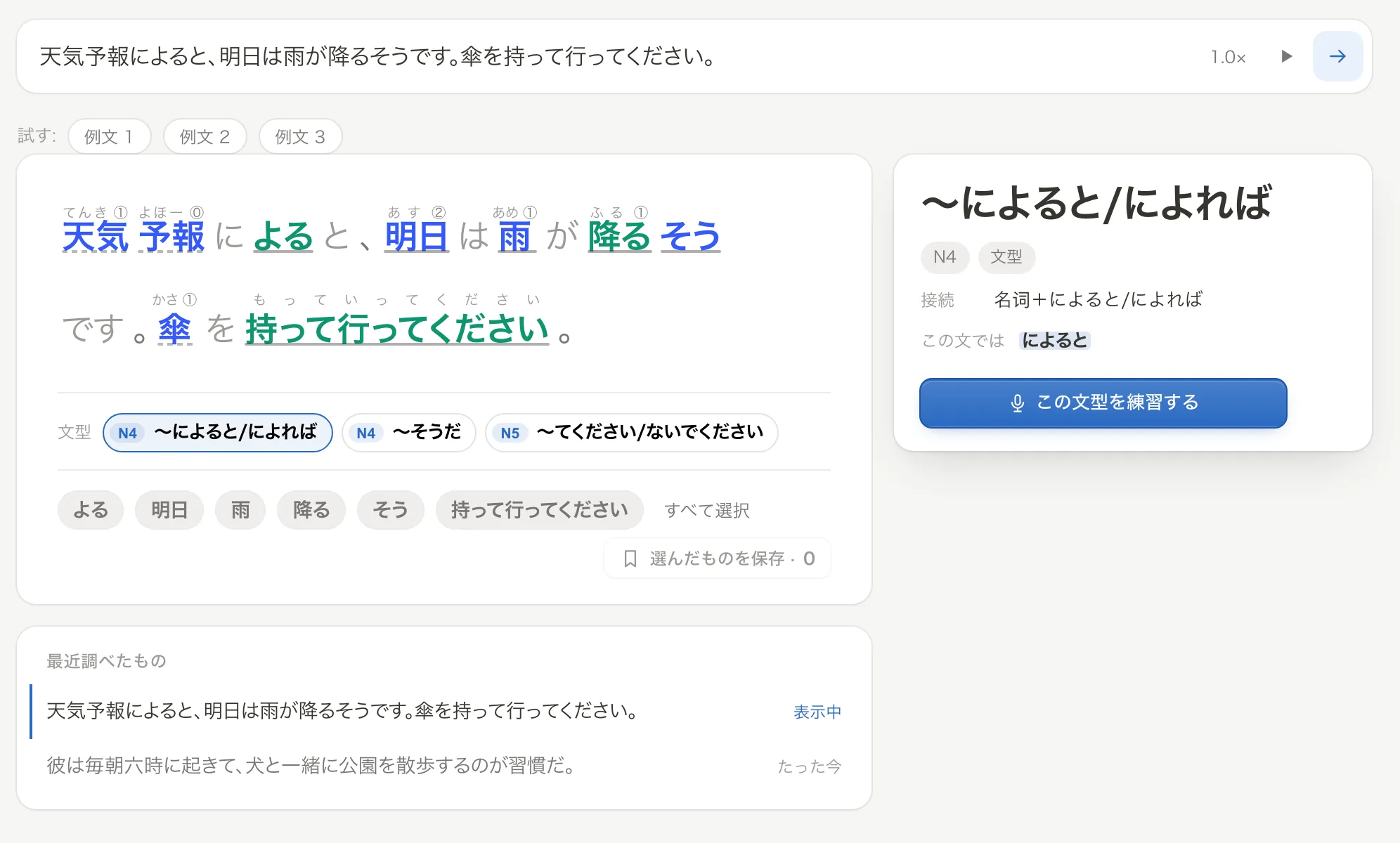Image resolution: width=1400 pixels, height=843 pixels.
Task: Load example sentence 例文 1
Action: 109,136
